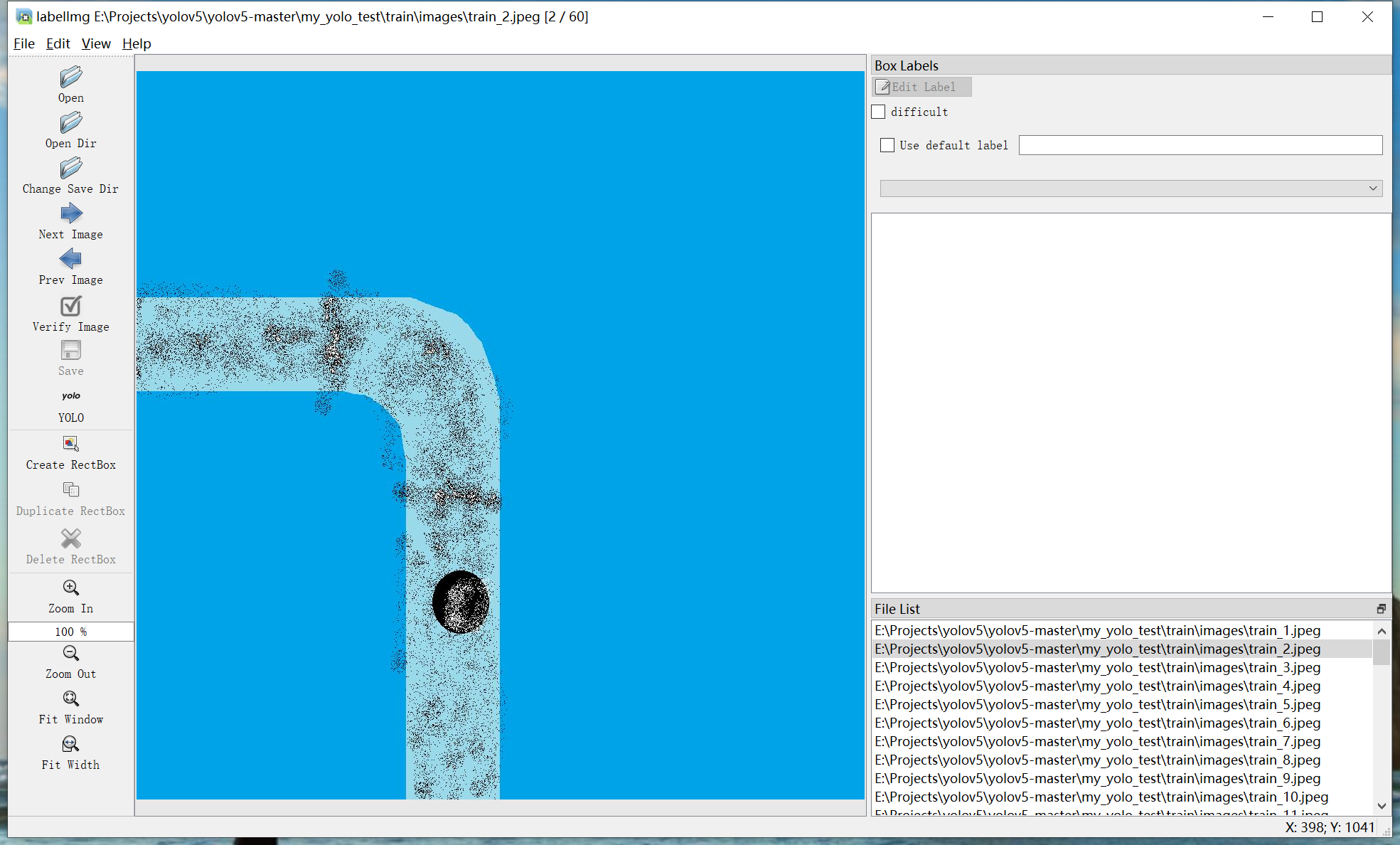Image resolution: width=1400 pixels, height=845 pixels.
Task: Select the Create RectBox tool
Action: tap(71, 444)
